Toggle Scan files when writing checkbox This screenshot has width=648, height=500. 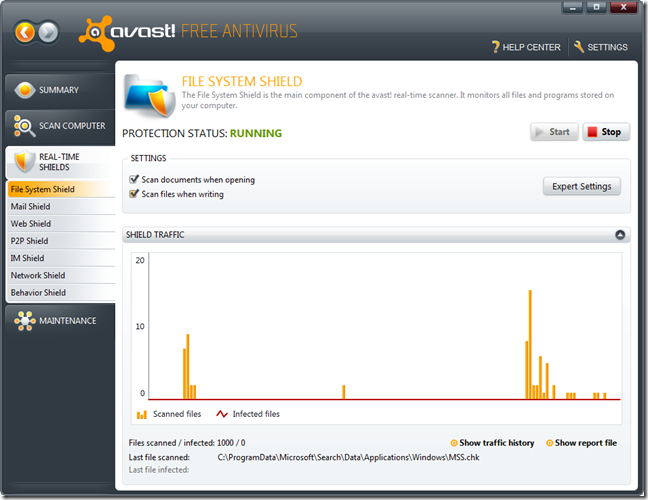[133, 194]
